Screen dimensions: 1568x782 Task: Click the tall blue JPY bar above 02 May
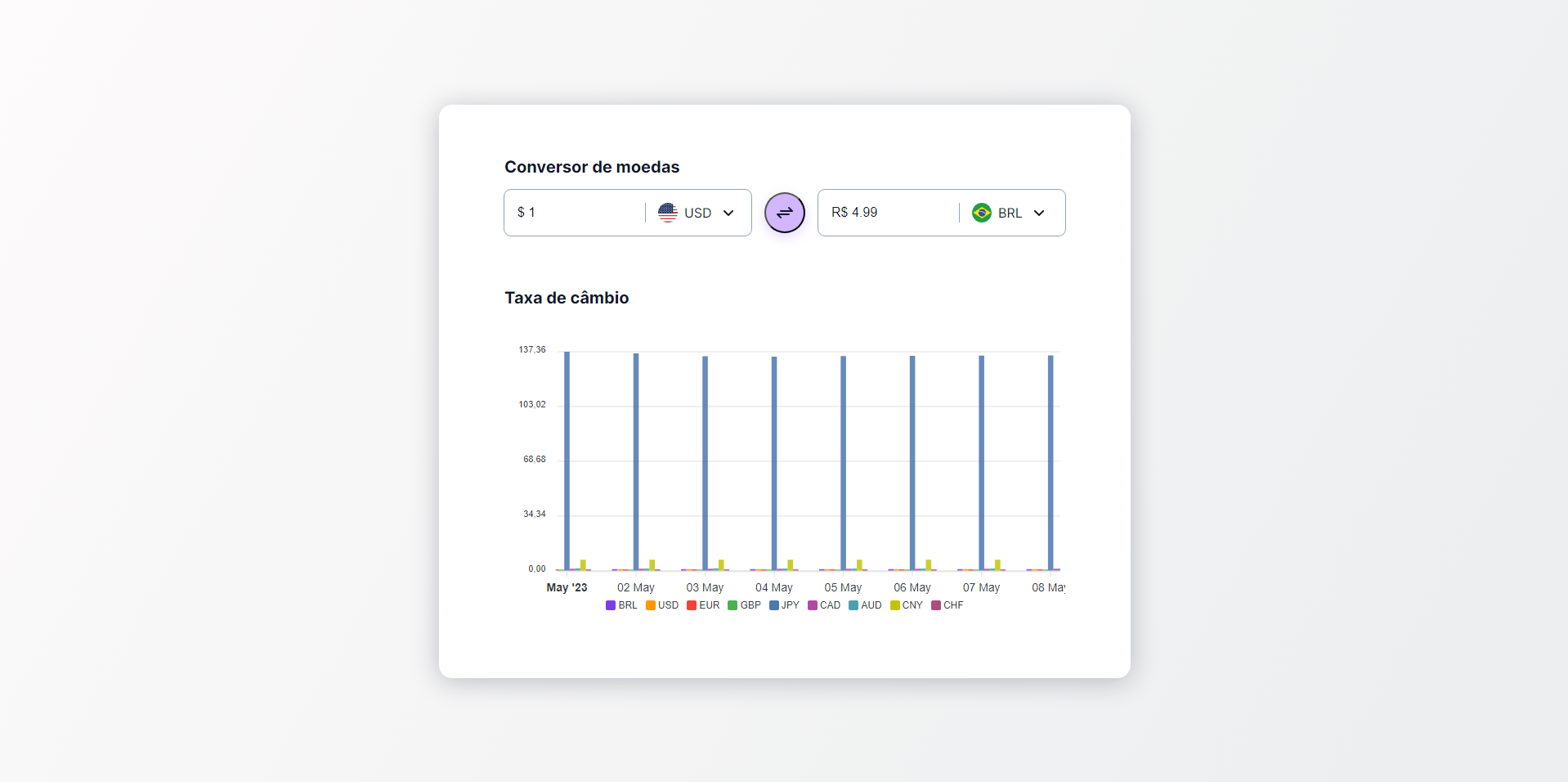pos(635,458)
